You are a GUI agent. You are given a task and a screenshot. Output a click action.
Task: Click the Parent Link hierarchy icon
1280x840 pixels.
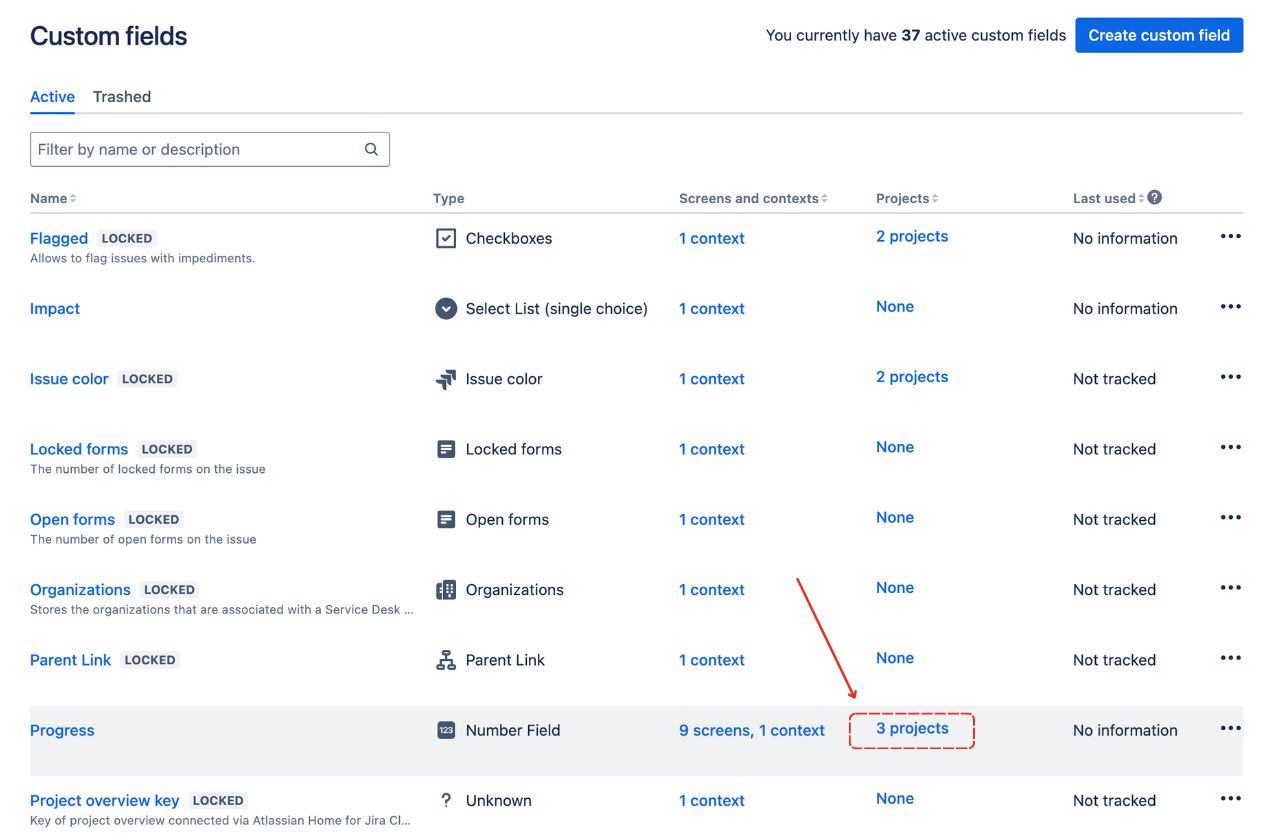[446, 660]
